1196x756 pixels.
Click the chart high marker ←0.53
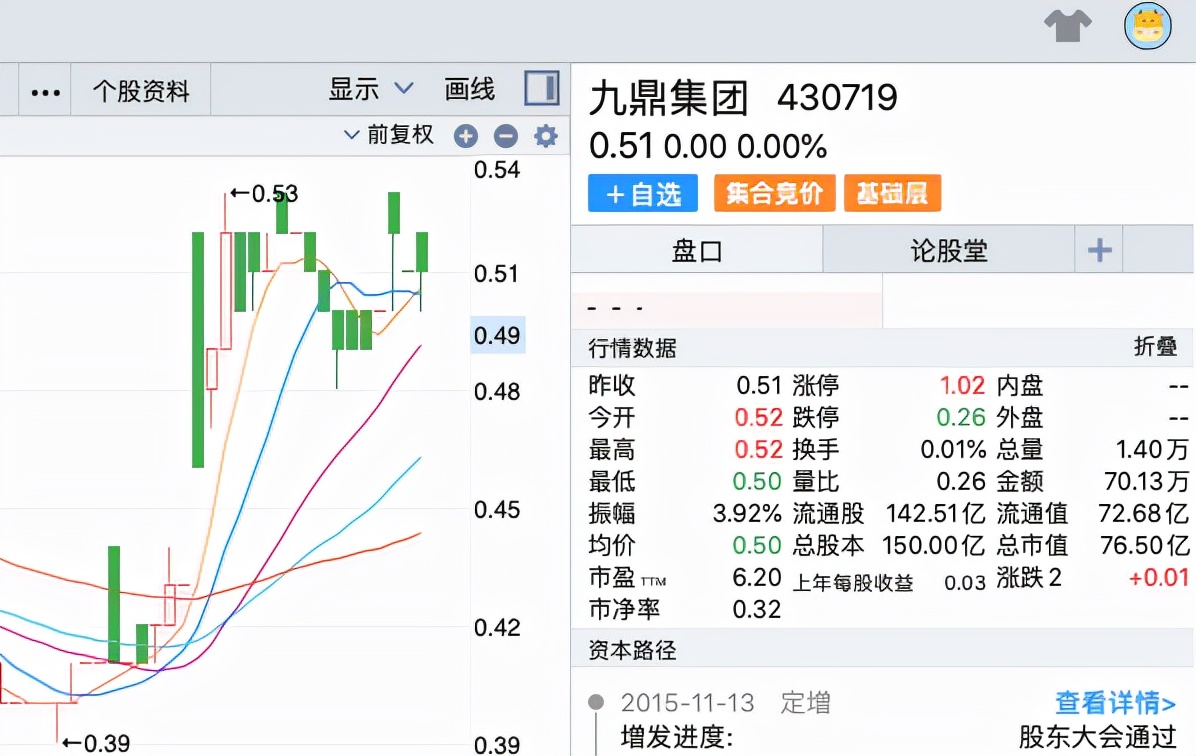pyautogui.click(x=264, y=194)
